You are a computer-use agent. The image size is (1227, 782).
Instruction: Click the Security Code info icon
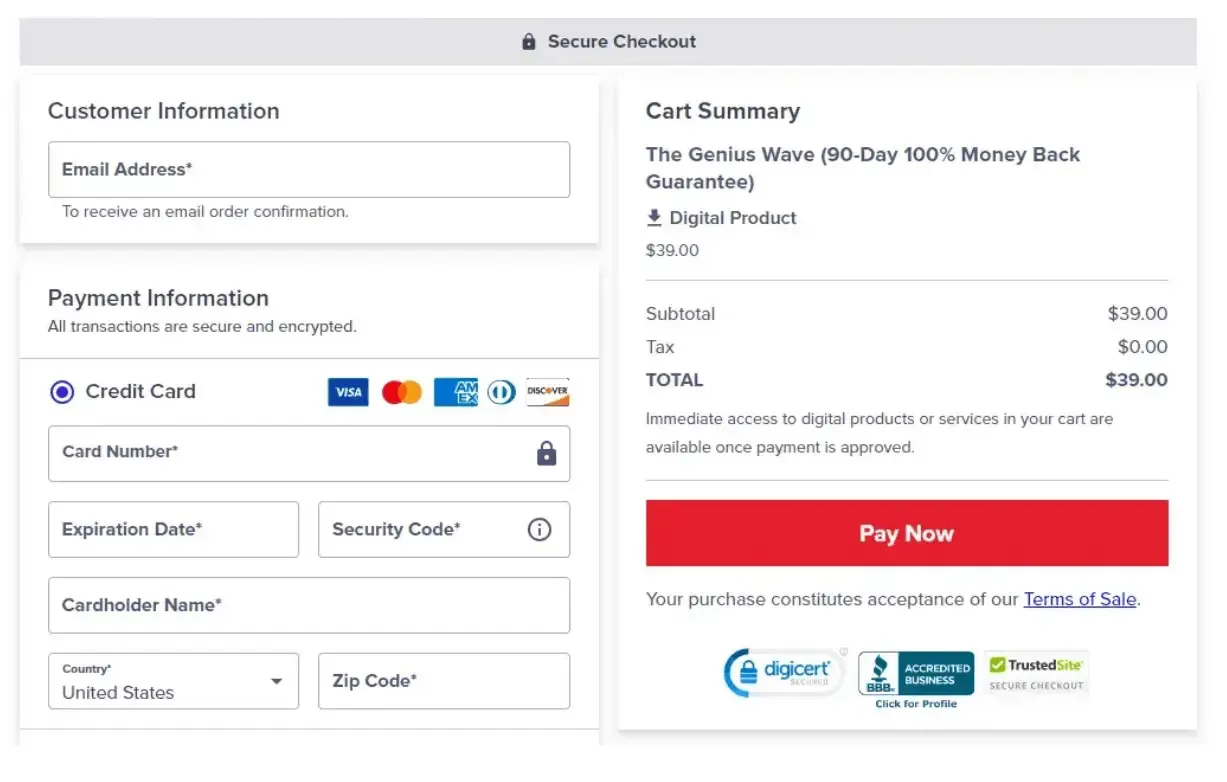pyautogui.click(x=538, y=529)
